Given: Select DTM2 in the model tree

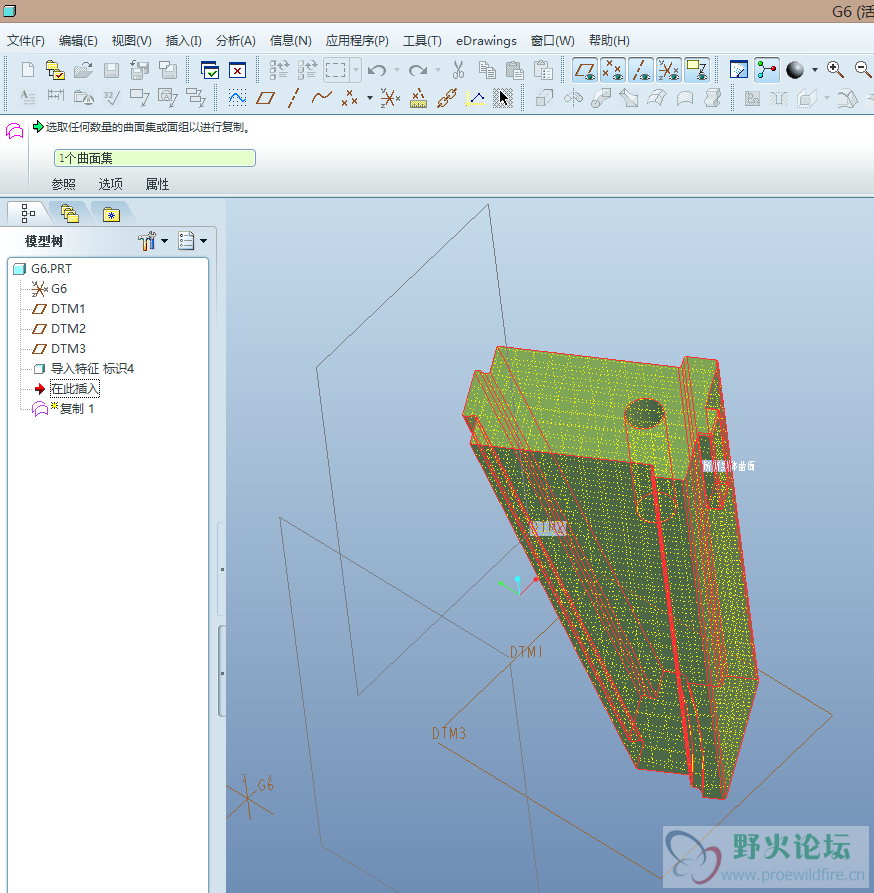Looking at the screenshot, I should [68, 329].
